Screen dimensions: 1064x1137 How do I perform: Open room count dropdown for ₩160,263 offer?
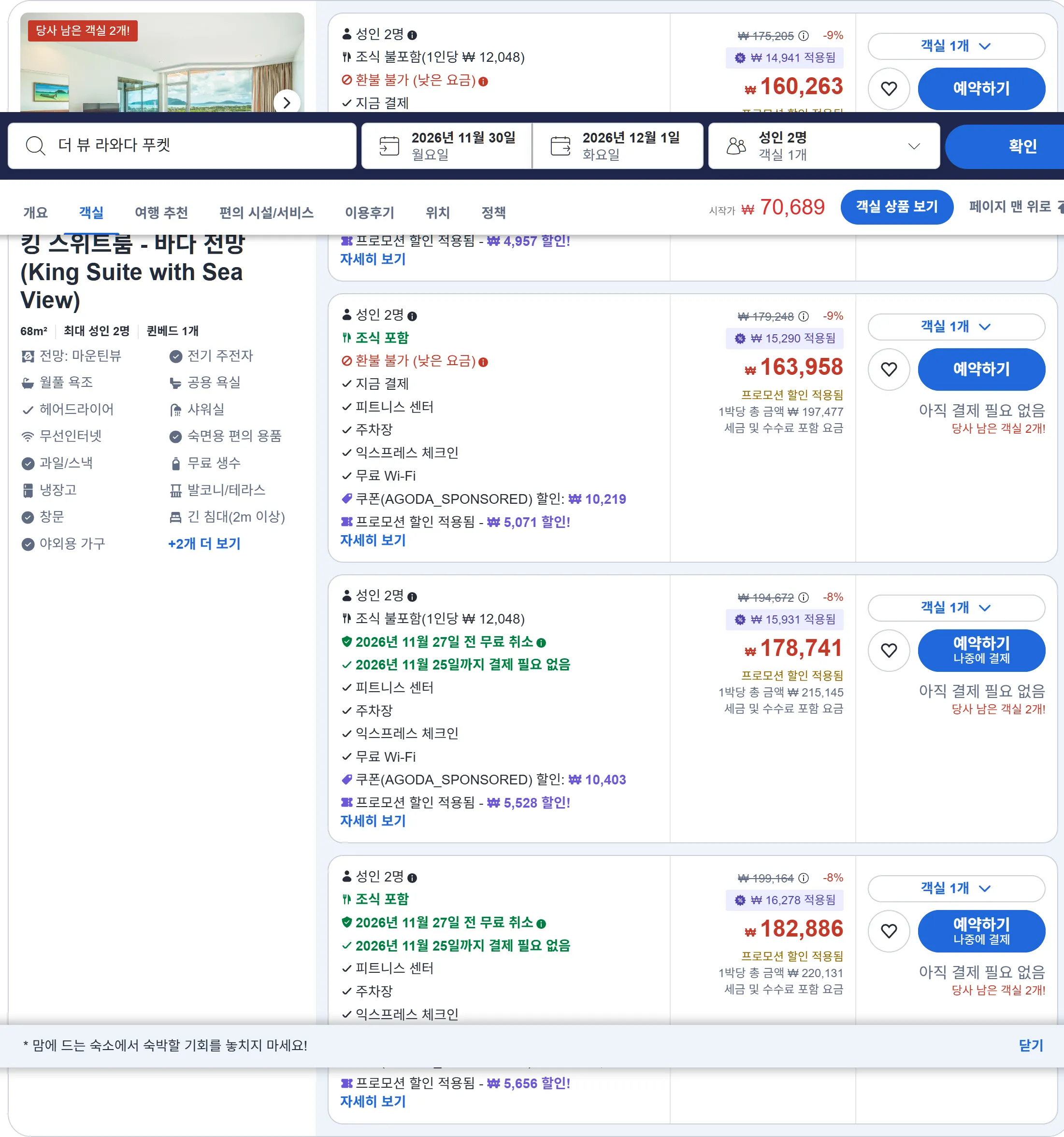click(x=956, y=46)
